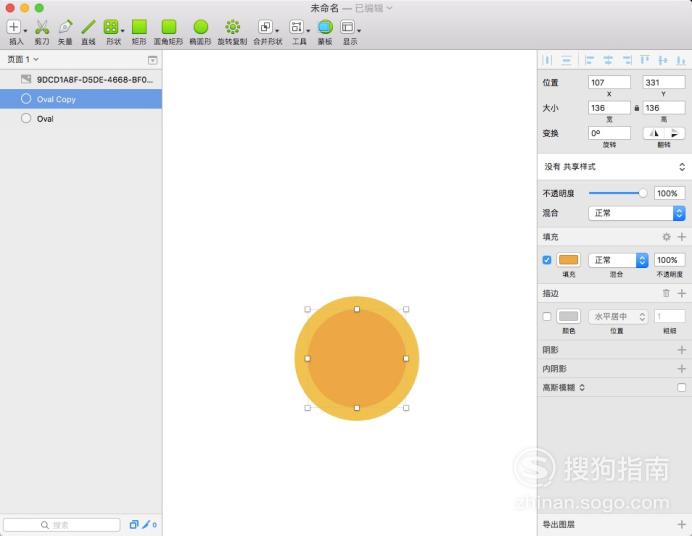Click the X position field

click(x=609, y=82)
